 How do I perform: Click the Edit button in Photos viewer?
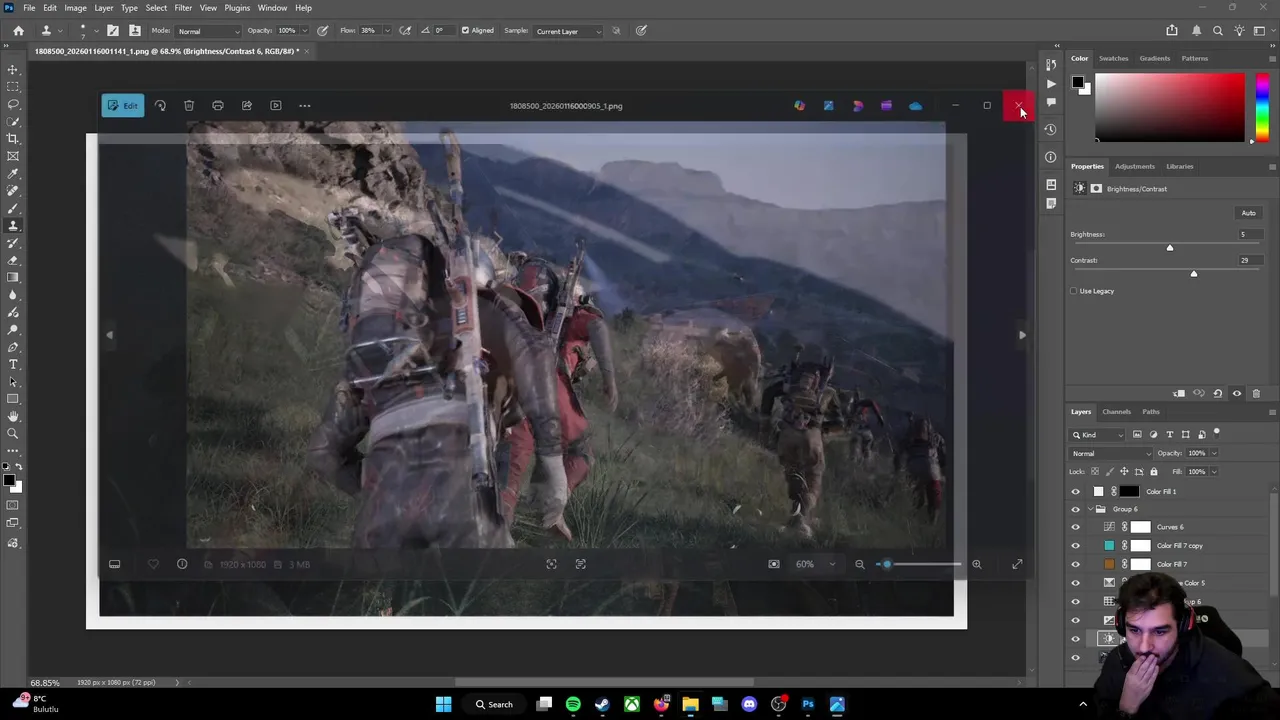pos(123,105)
